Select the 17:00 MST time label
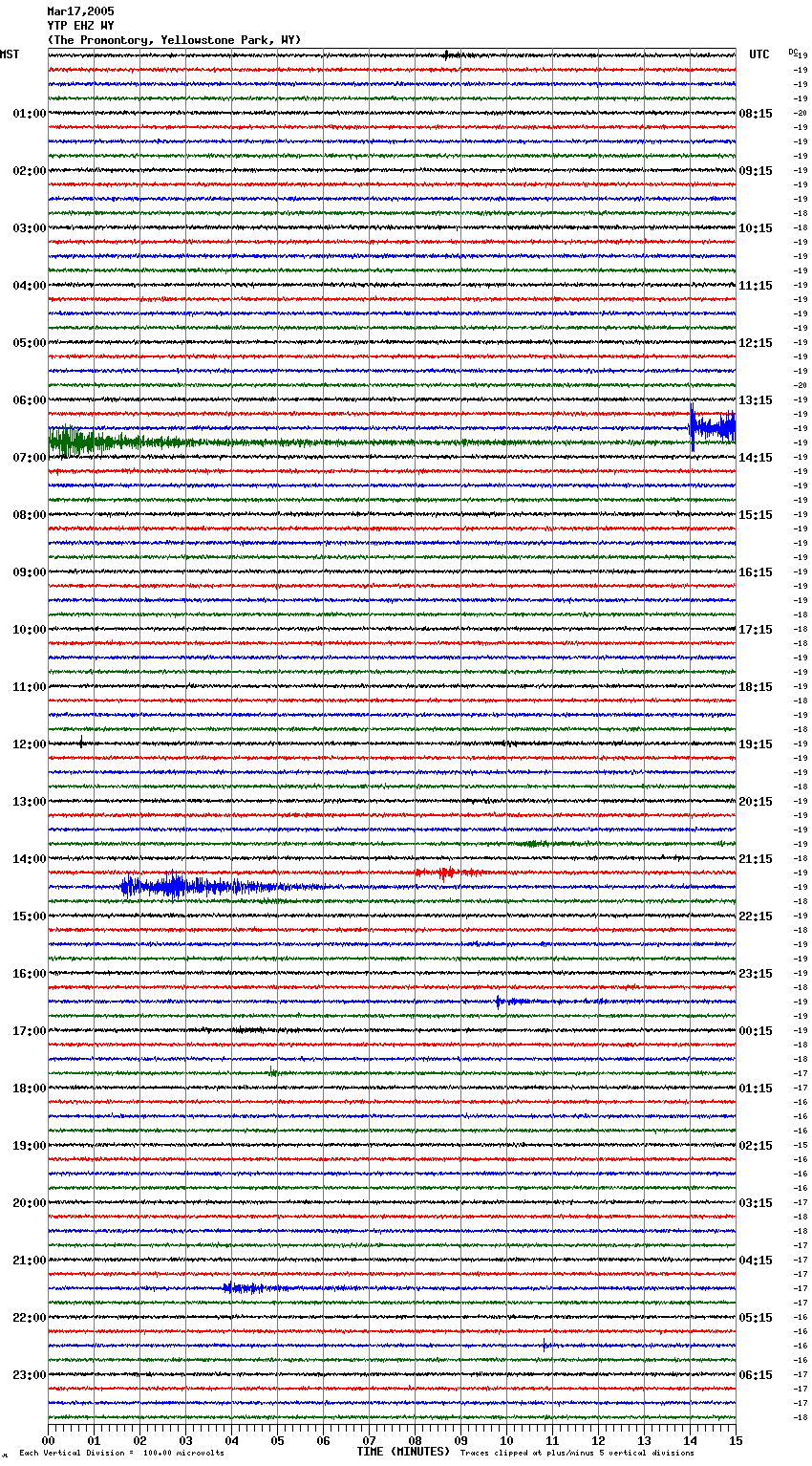Viewport: 812px width, 1466px height. (29, 1031)
